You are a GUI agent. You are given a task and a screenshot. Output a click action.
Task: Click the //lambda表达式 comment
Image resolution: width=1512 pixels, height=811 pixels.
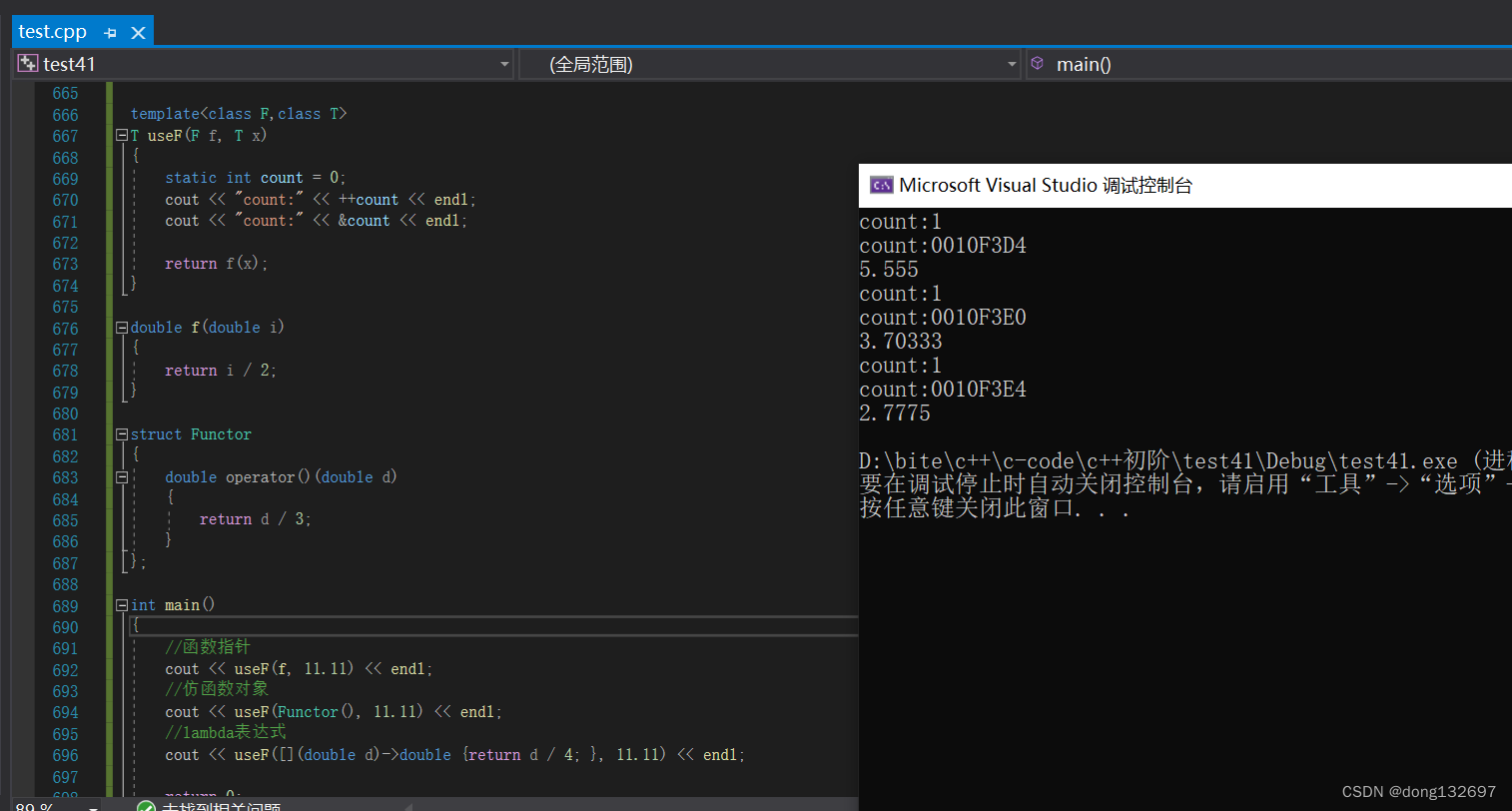click(x=226, y=732)
